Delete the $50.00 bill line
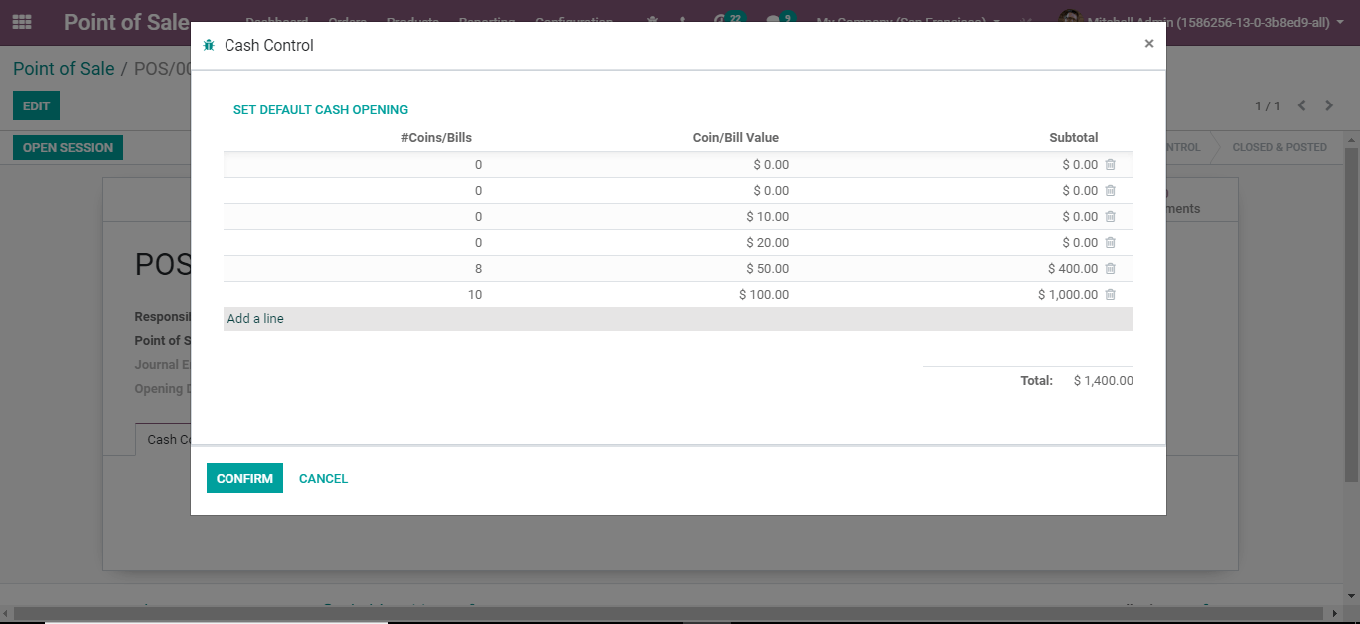The height and width of the screenshot is (624, 1360). (1110, 268)
